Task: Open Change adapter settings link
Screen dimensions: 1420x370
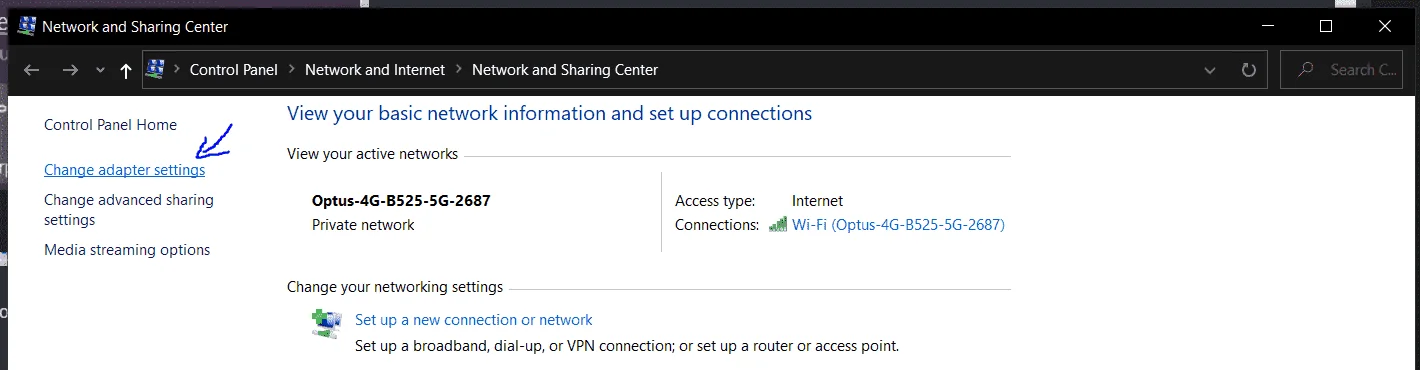Action: (x=125, y=171)
